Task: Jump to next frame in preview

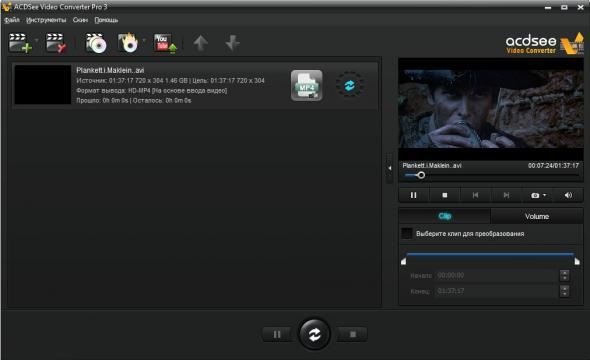Action: coord(506,195)
